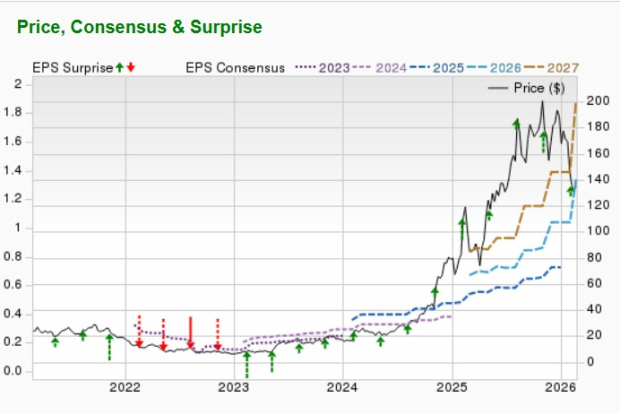Click the 1.4 tick on the EPS axis
Viewport: 620px width, 414px height.
coord(13,170)
